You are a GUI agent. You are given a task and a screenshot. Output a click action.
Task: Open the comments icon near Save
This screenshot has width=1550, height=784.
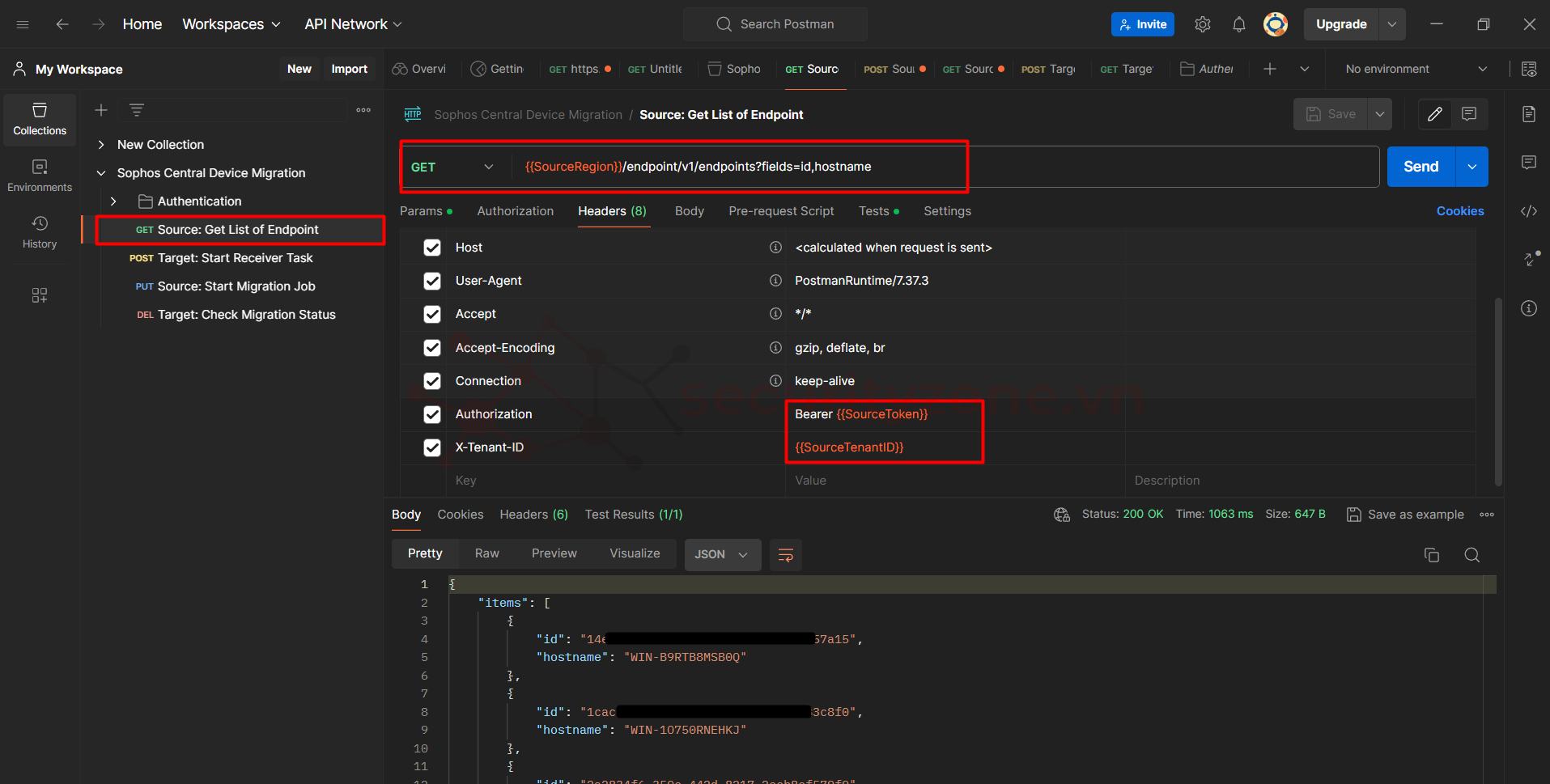point(1469,114)
